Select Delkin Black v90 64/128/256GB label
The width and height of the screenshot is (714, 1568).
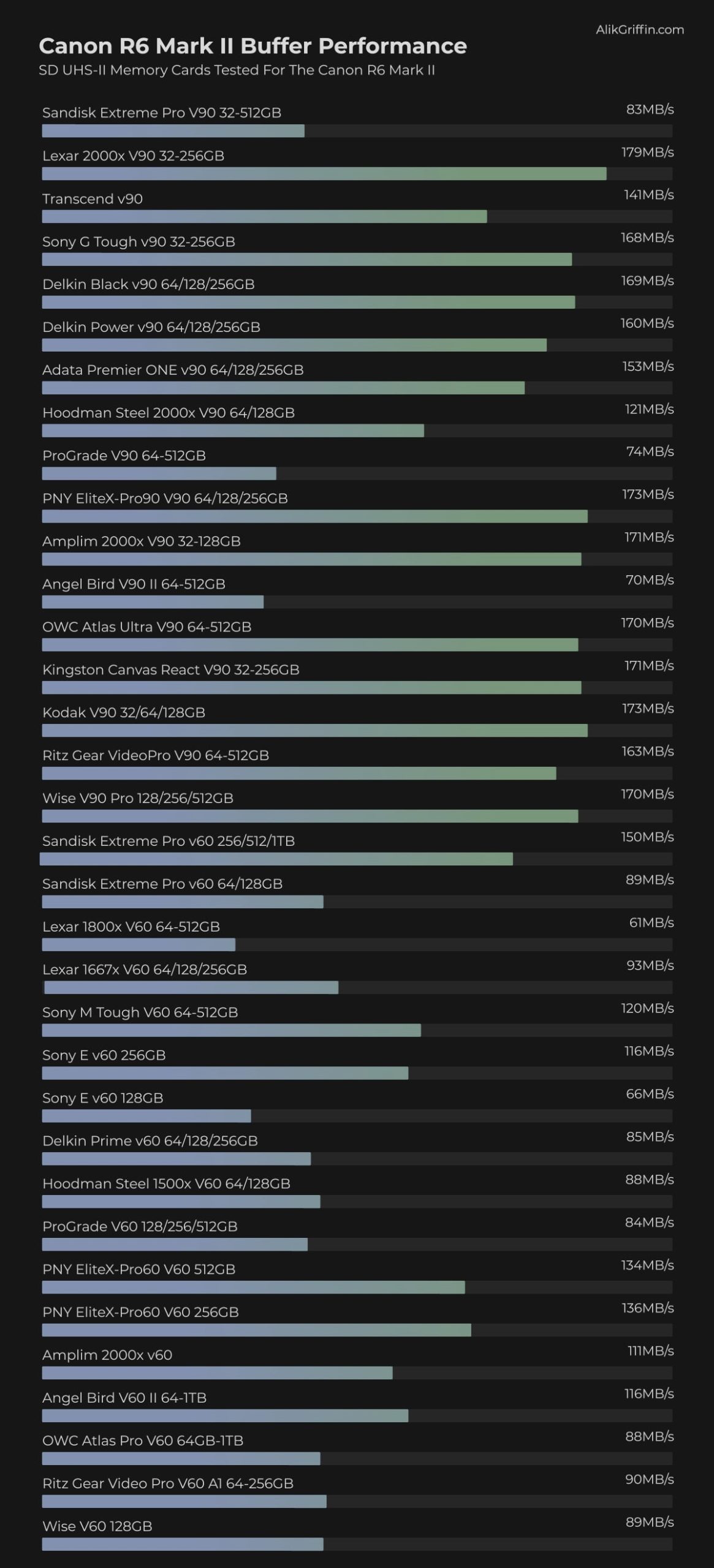pos(148,284)
